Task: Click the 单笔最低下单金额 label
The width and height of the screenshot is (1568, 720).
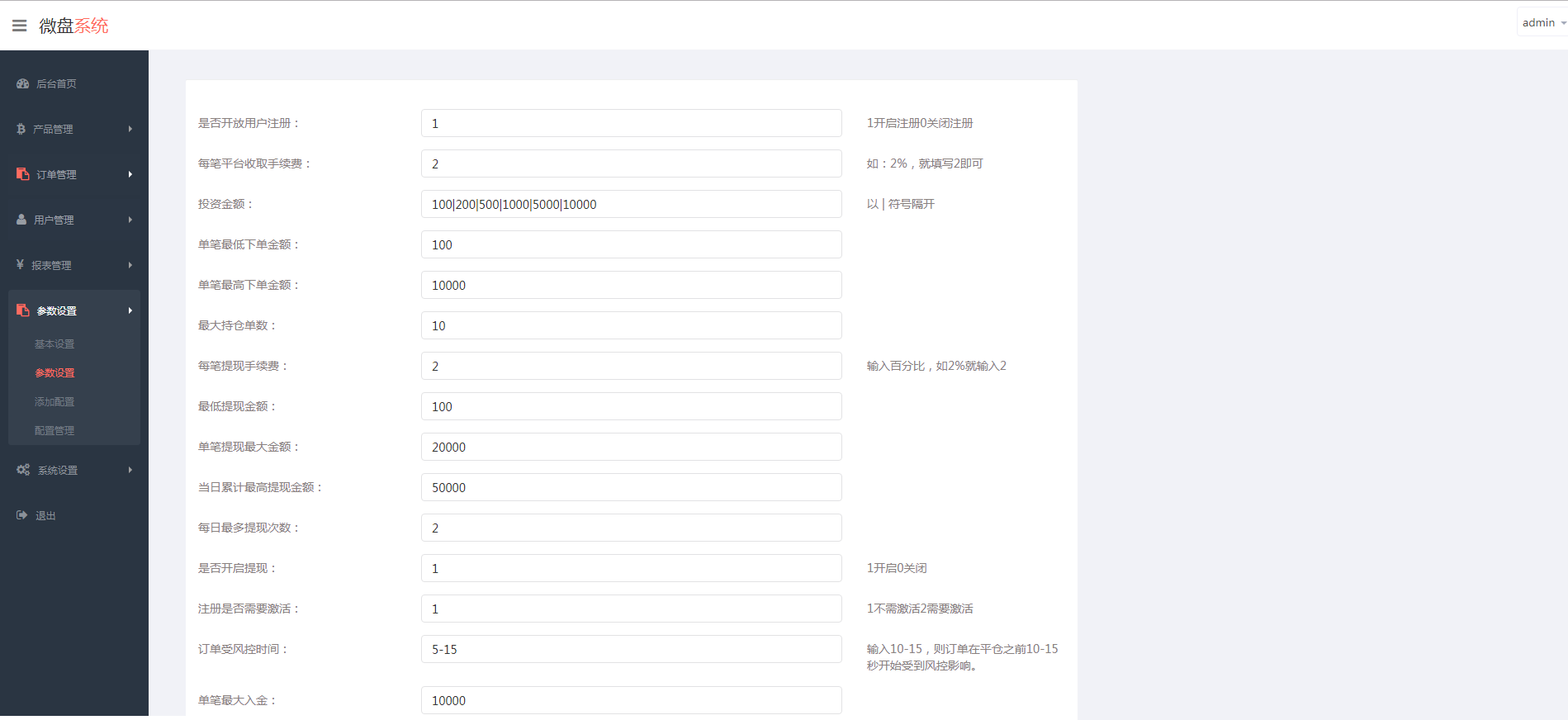Action: tap(249, 244)
